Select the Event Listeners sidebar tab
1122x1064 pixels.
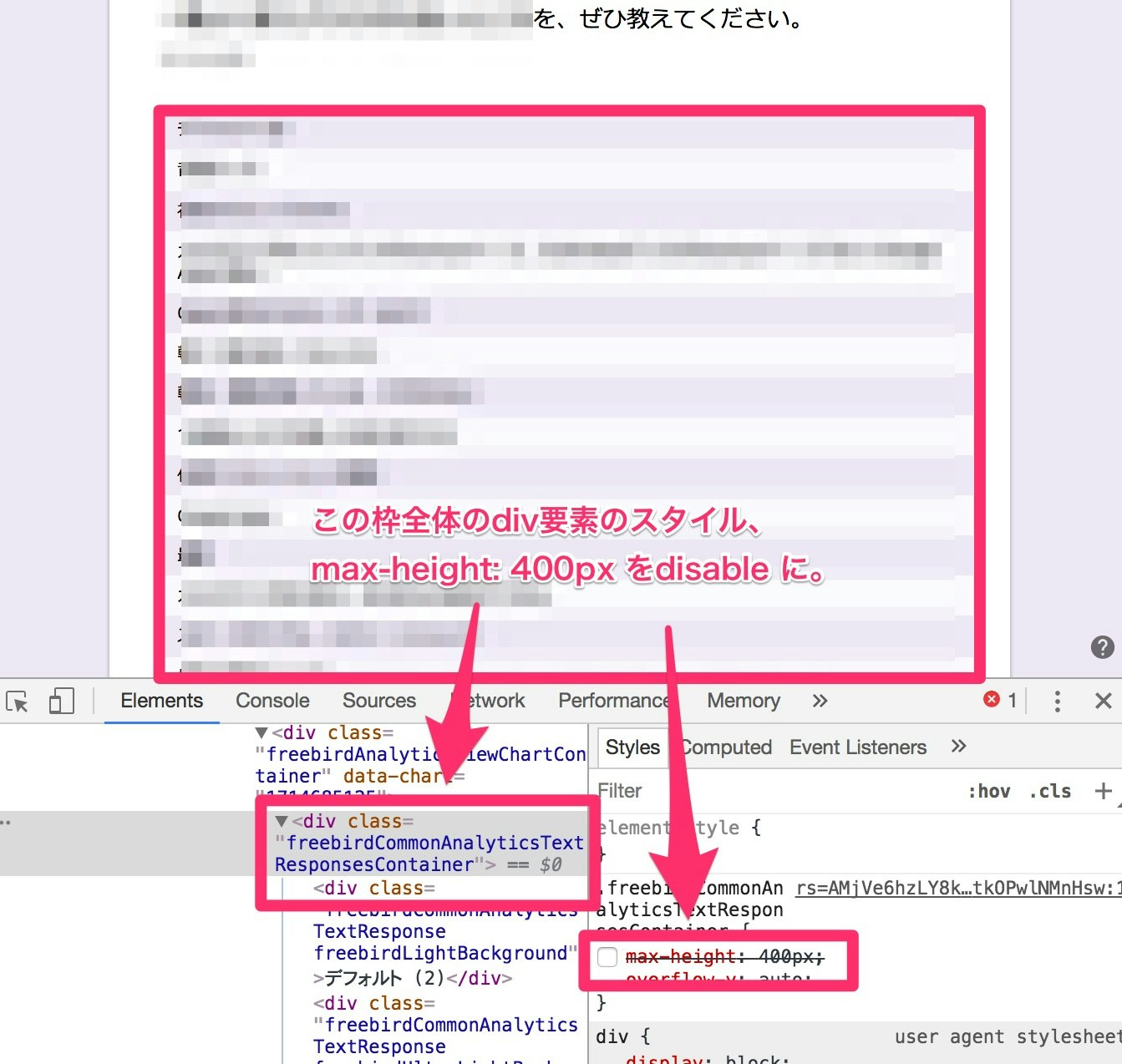click(x=858, y=747)
